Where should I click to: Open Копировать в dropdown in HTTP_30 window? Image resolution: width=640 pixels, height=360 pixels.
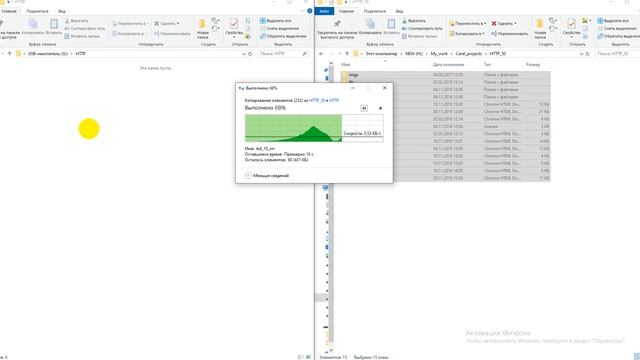tap(467, 33)
